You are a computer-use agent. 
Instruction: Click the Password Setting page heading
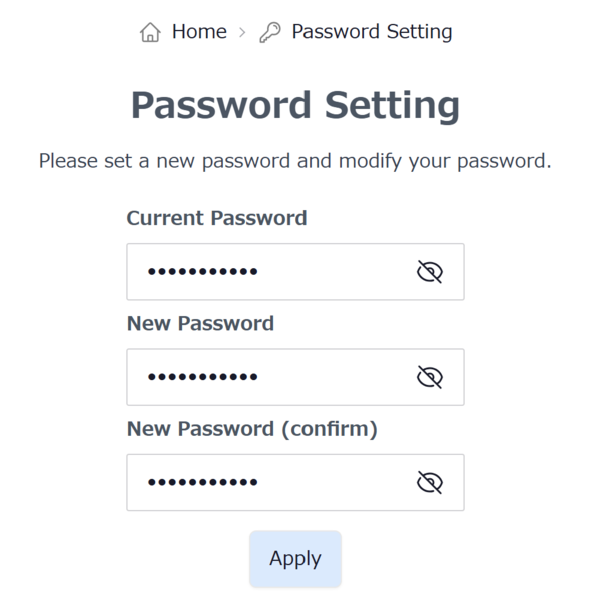(x=295, y=105)
